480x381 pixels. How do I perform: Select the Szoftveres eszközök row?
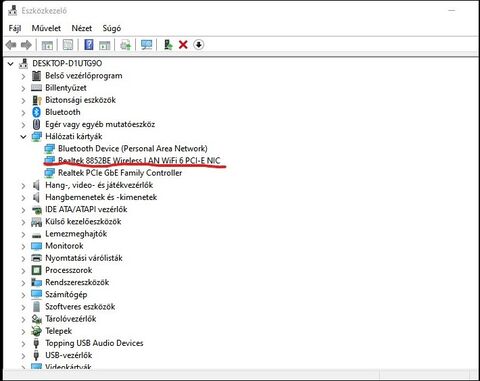80,307
